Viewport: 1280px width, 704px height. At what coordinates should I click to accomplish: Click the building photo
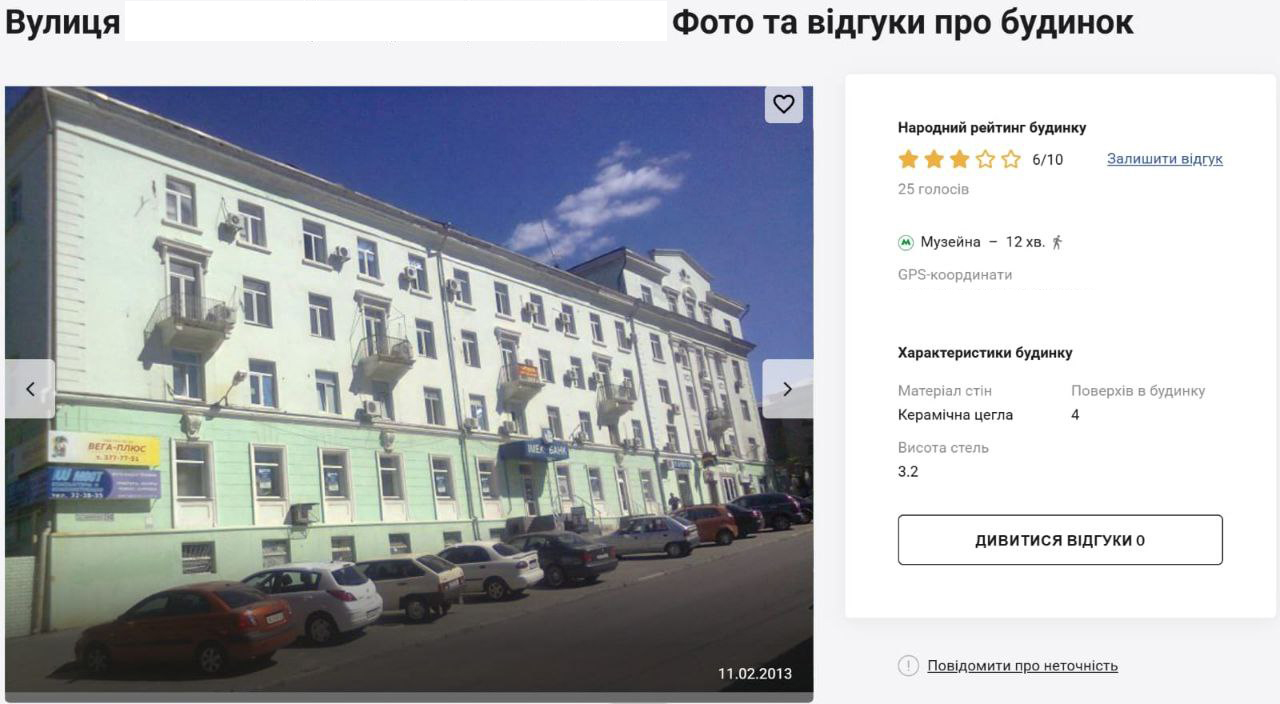[x=409, y=390]
